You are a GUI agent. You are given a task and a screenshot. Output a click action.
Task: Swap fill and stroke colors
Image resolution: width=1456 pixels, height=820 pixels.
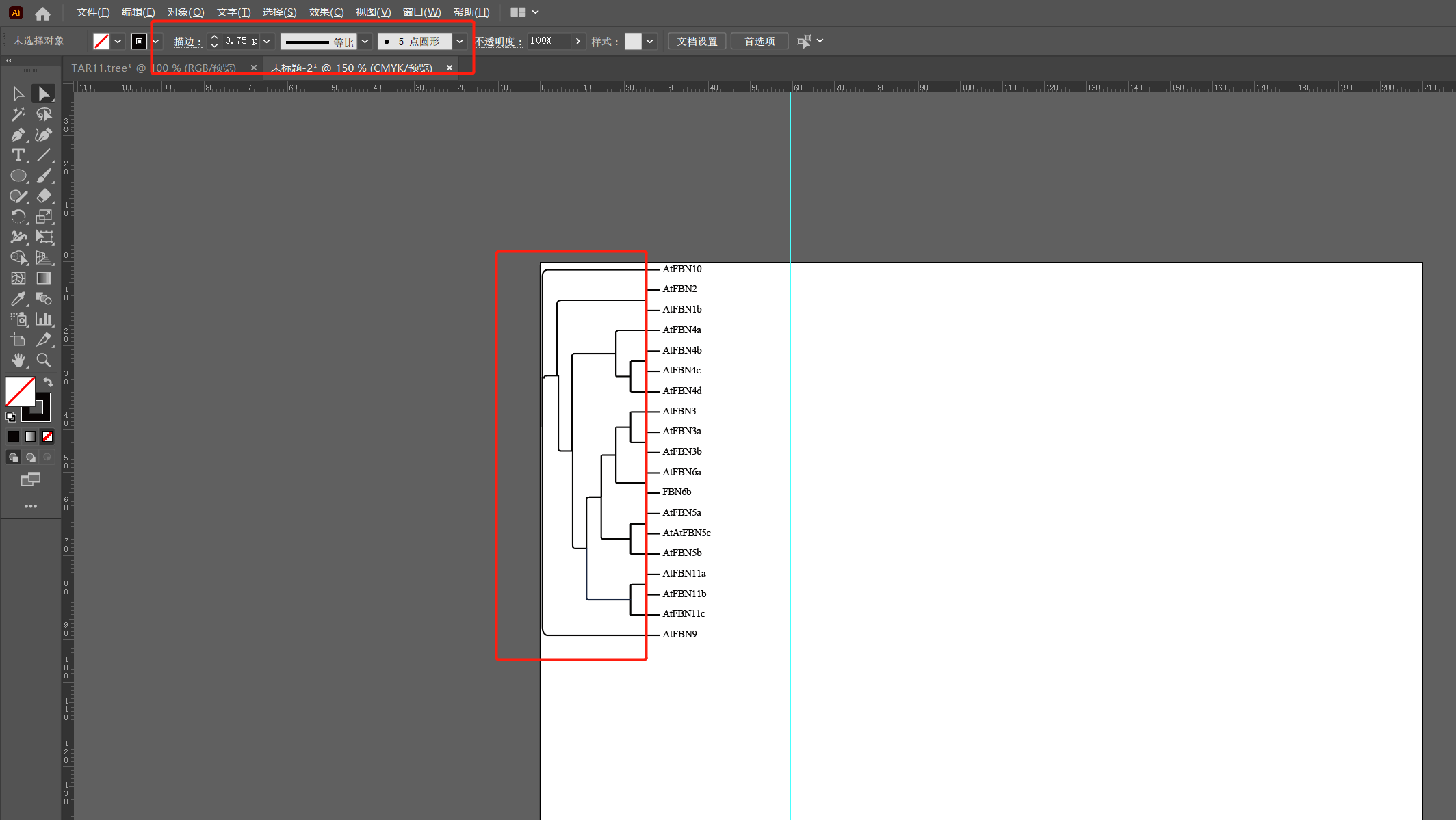tap(48, 382)
